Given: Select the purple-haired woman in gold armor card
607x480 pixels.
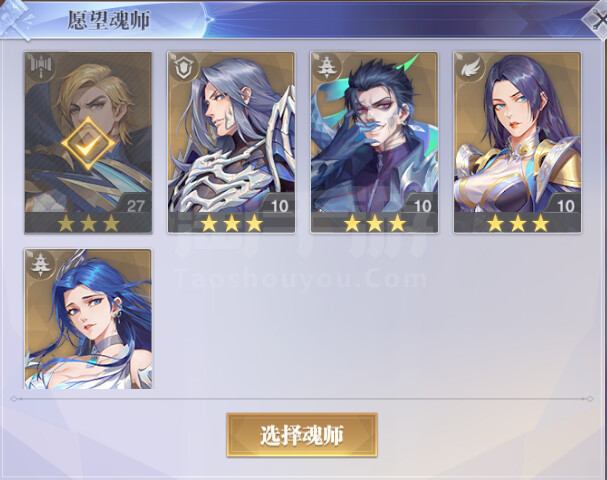Looking at the screenshot, I should tap(517, 142).
